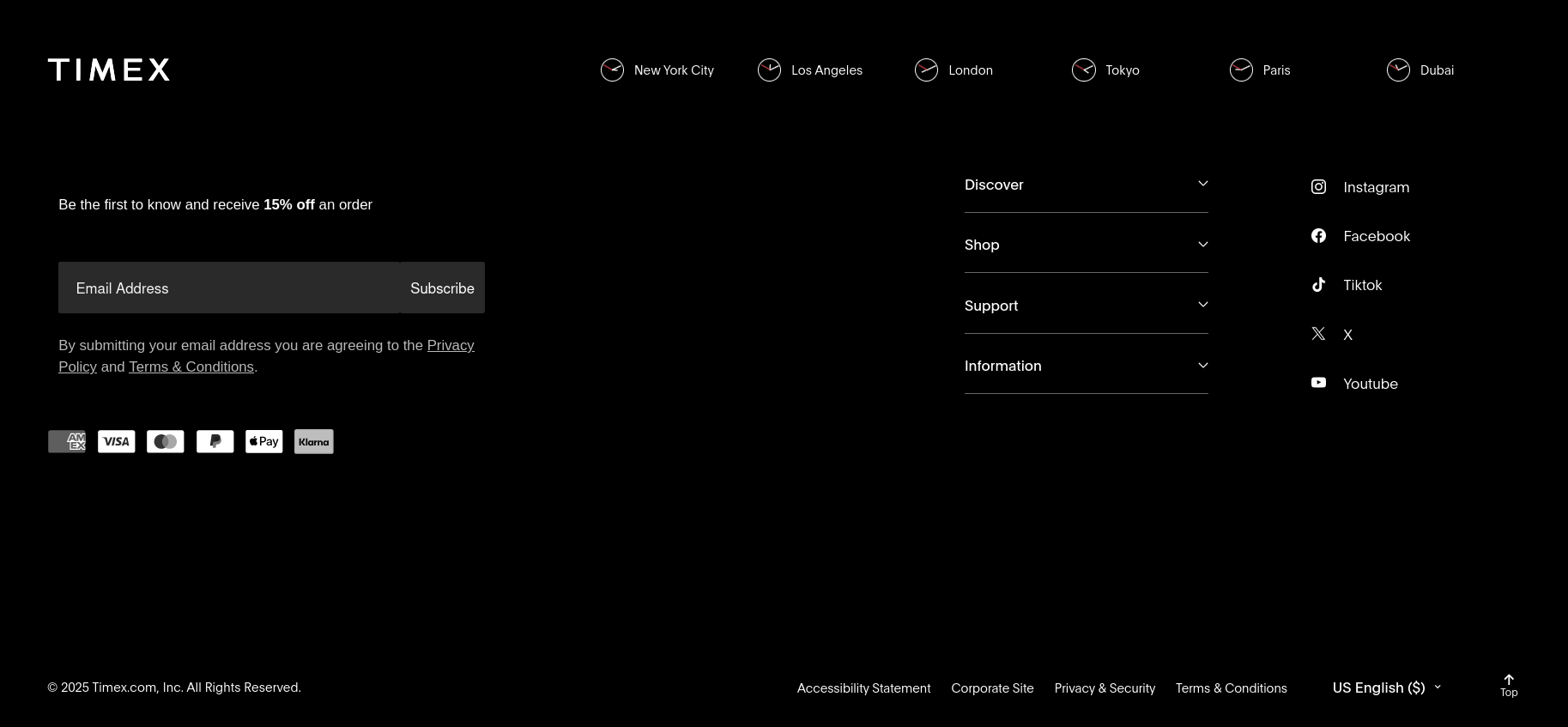1568x727 pixels.
Task: Click the Top arrow to scroll up
Action: pyautogui.click(x=1508, y=685)
